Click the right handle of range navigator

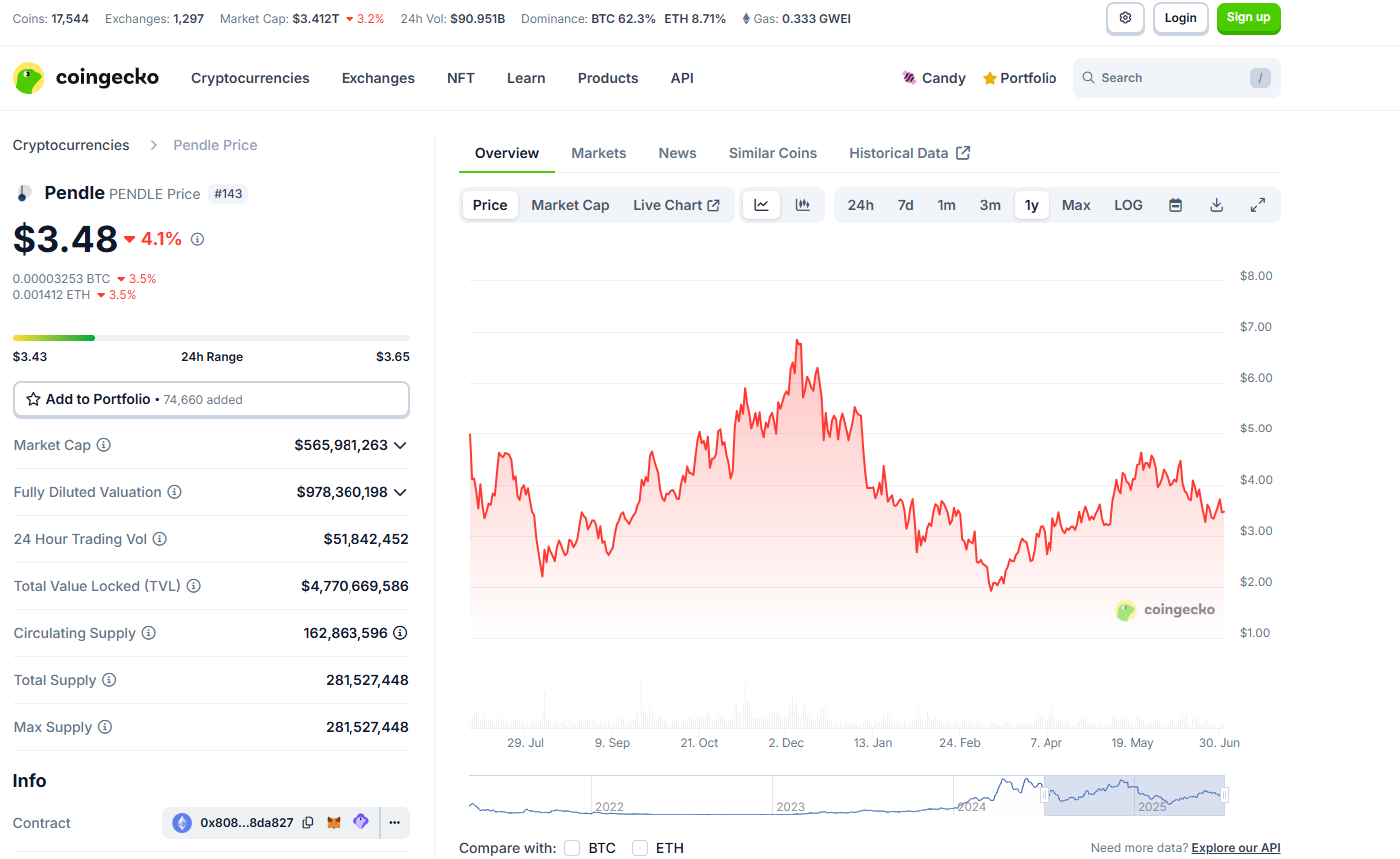coord(1224,795)
